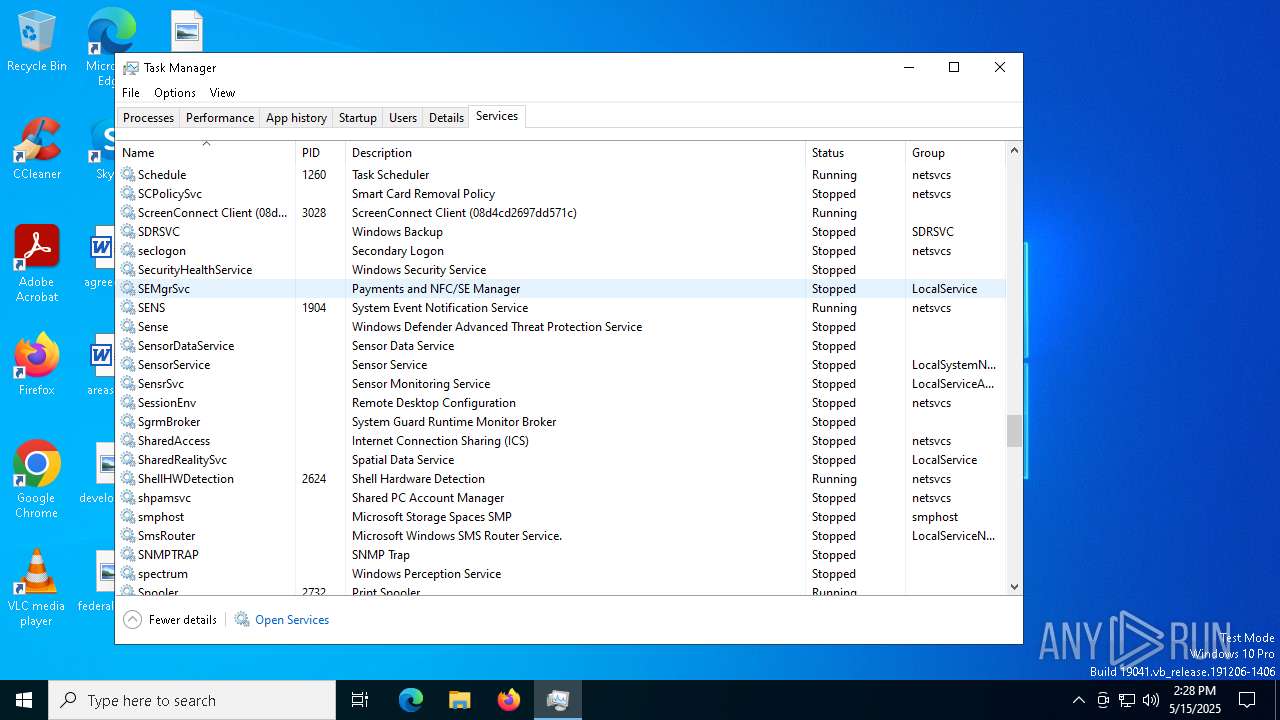
Task: Sort services by Description column
Action: 576,152
